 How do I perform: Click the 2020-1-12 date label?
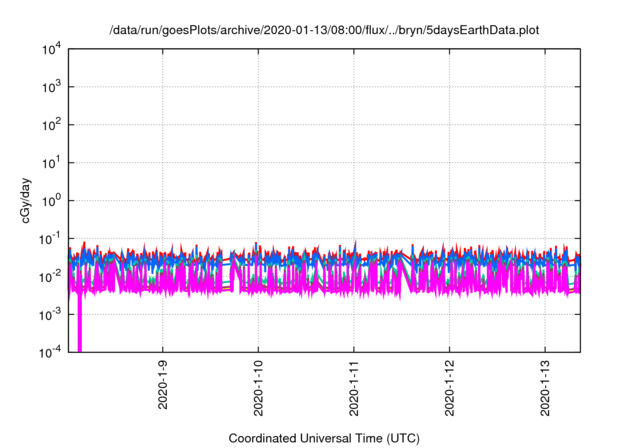[x=449, y=388]
